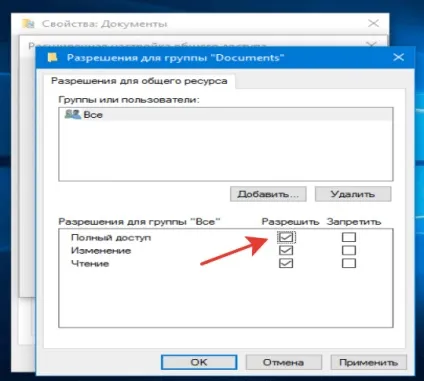The image size is (424, 381).
Task: Tick Deny checkbox for Изменение
Action: point(349,250)
